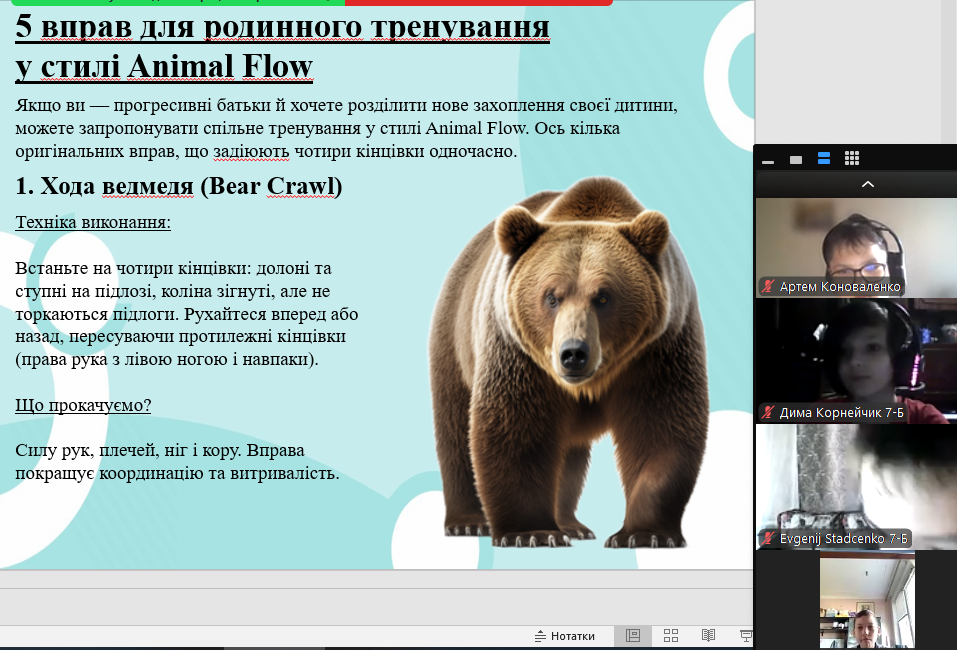Click the line 'покращує координацію та витривалість.'
Viewport: 957px width, 650px height.
(x=177, y=474)
